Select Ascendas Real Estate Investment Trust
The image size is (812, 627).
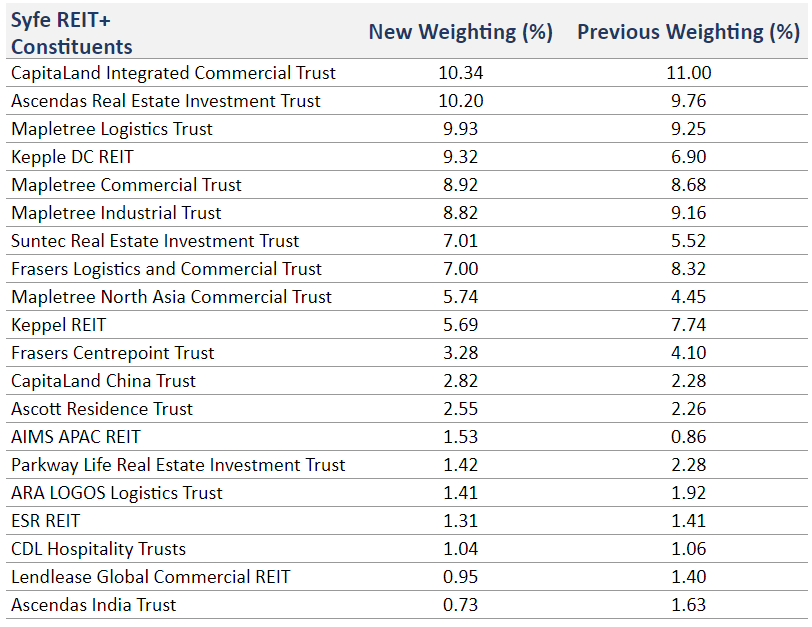tap(166, 101)
